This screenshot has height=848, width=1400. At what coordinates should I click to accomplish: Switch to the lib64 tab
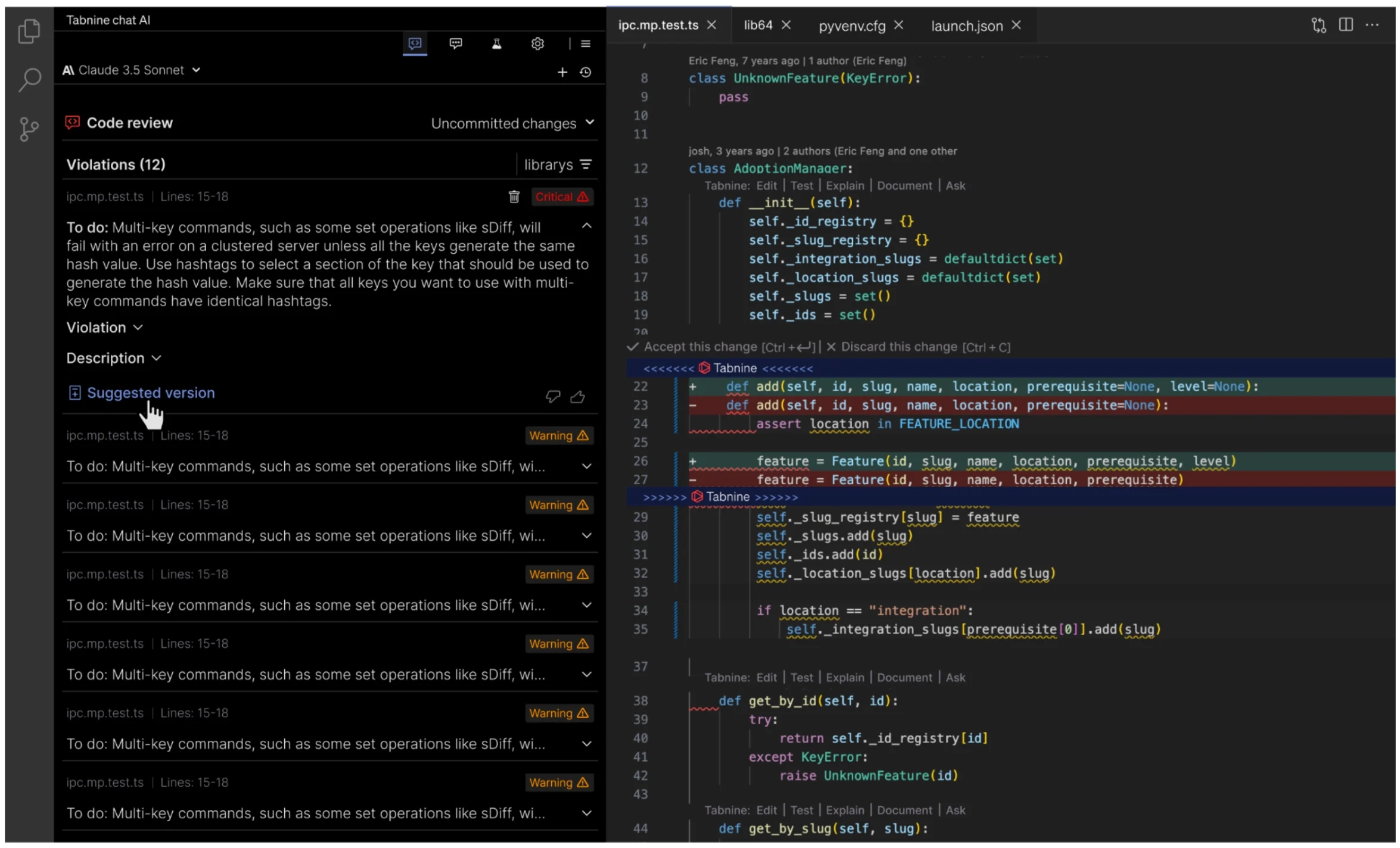758,25
